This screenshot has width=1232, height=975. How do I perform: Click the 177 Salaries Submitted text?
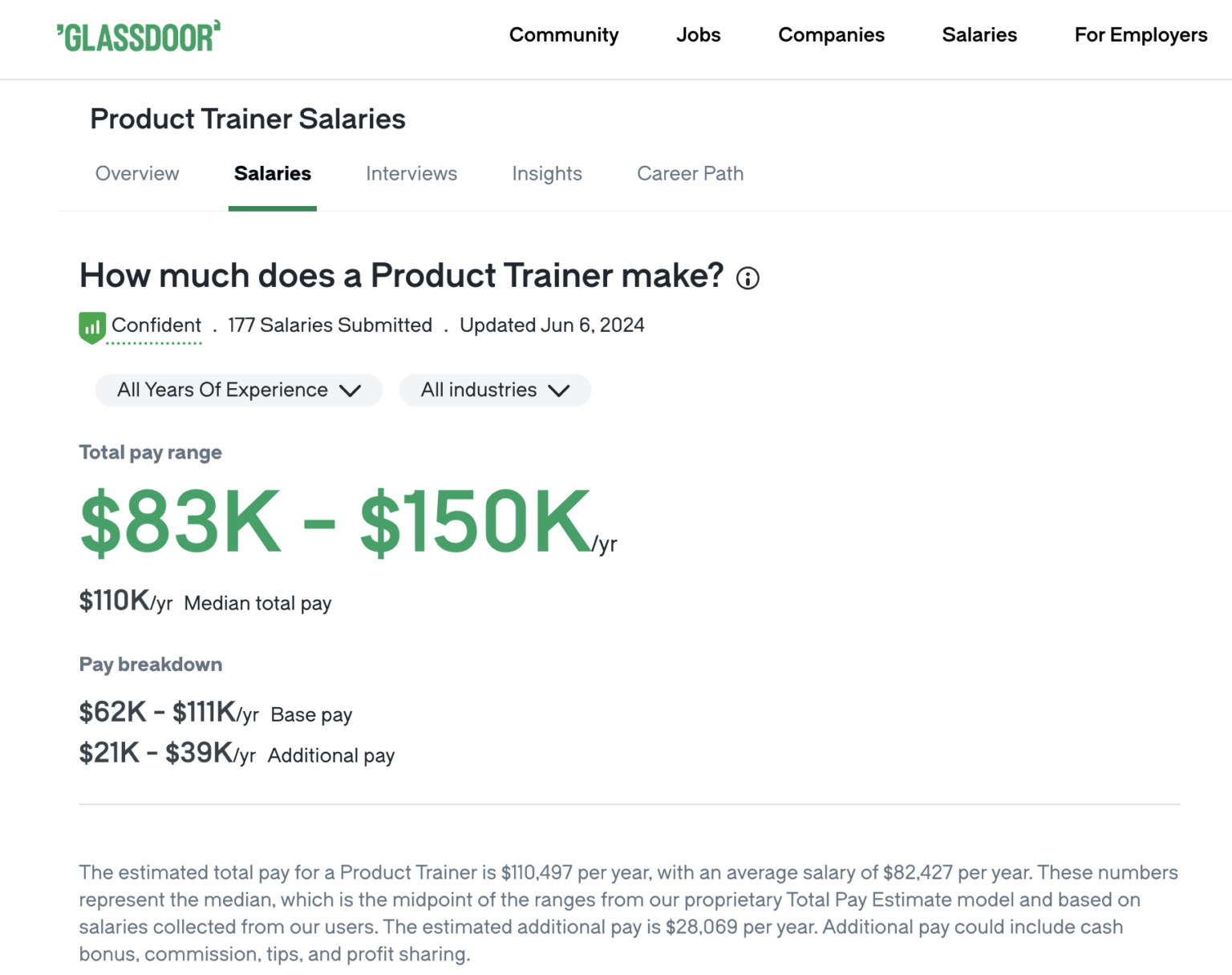pos(329,326)
